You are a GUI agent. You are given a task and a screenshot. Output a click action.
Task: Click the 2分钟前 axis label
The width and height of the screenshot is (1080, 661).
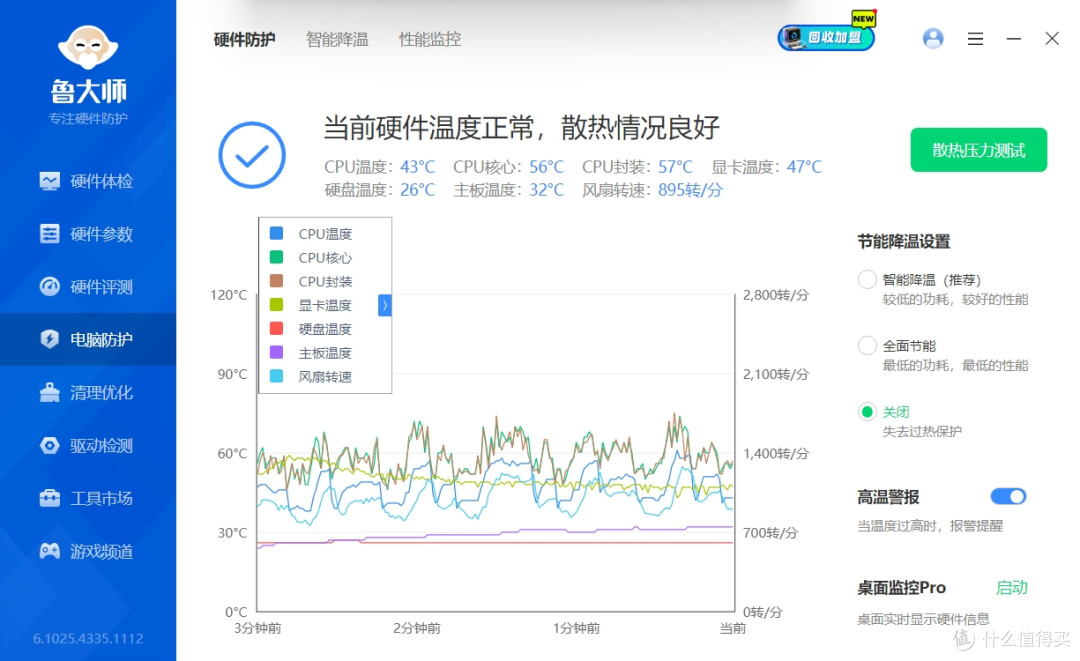click(x=417, y=628)
